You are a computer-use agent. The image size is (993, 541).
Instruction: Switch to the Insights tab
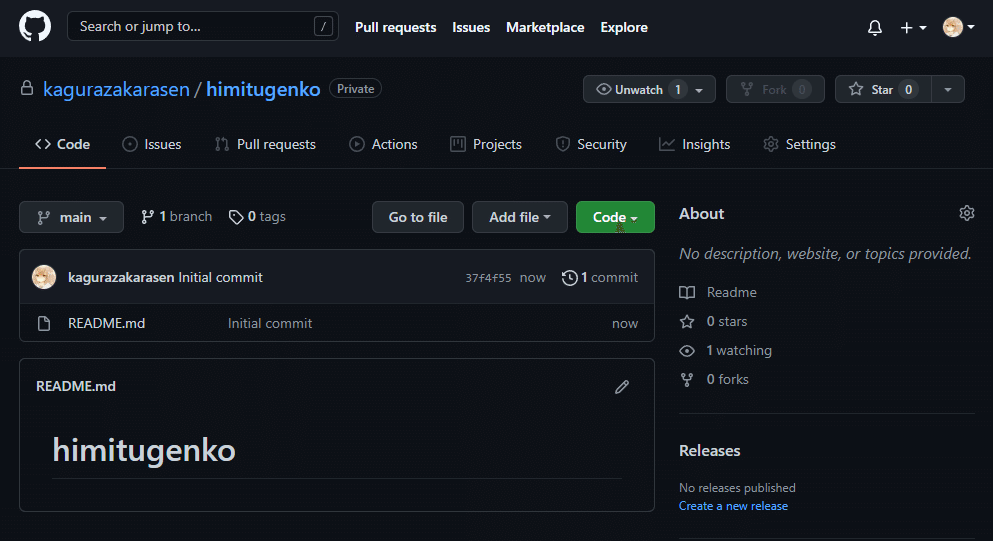click(x=695, y=144)
